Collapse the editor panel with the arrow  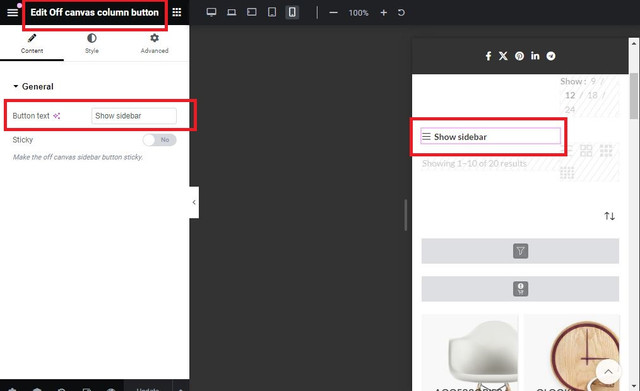194,202
